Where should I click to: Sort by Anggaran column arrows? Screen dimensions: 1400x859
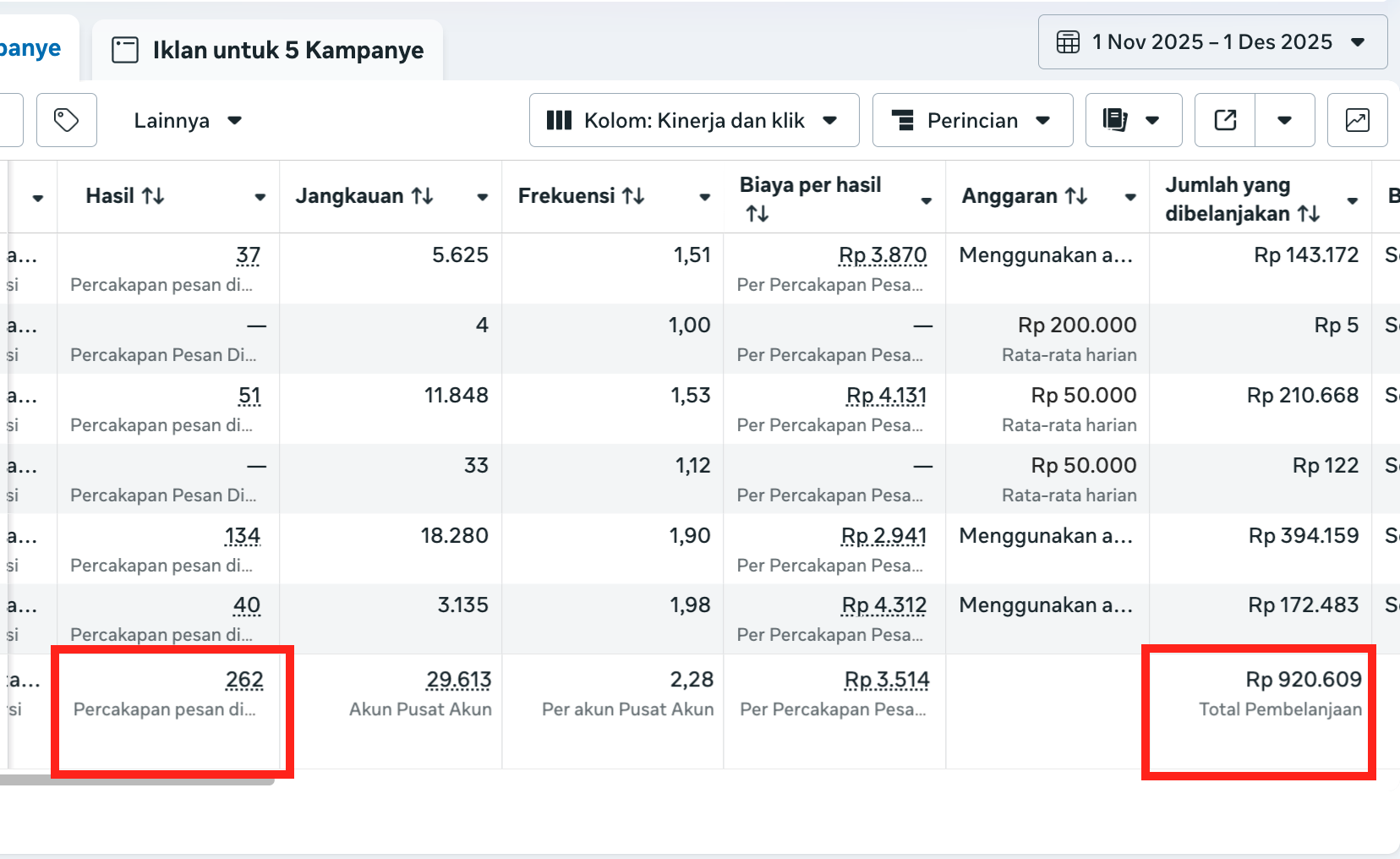tap(1075, 196)
